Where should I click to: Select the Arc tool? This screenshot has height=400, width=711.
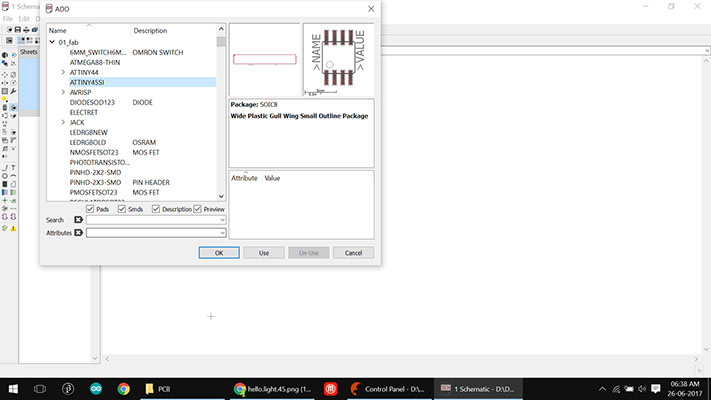tap(14, 176)
